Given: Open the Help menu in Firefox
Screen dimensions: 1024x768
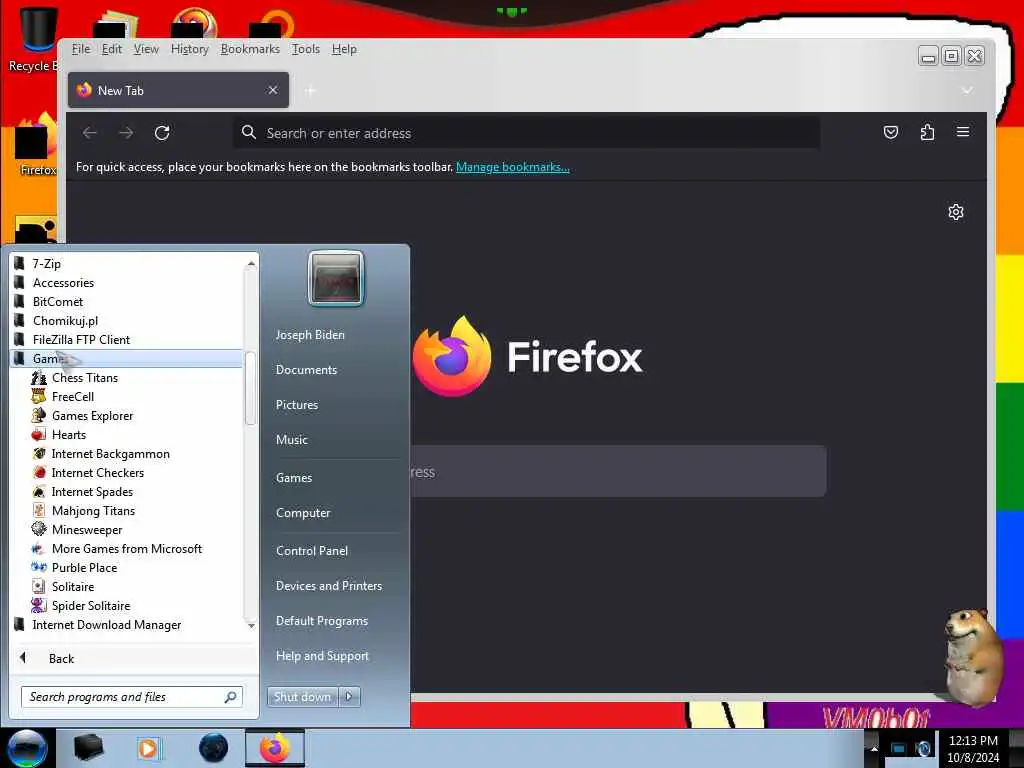Looking at the screenshot, I should click(x=344, y=49).
